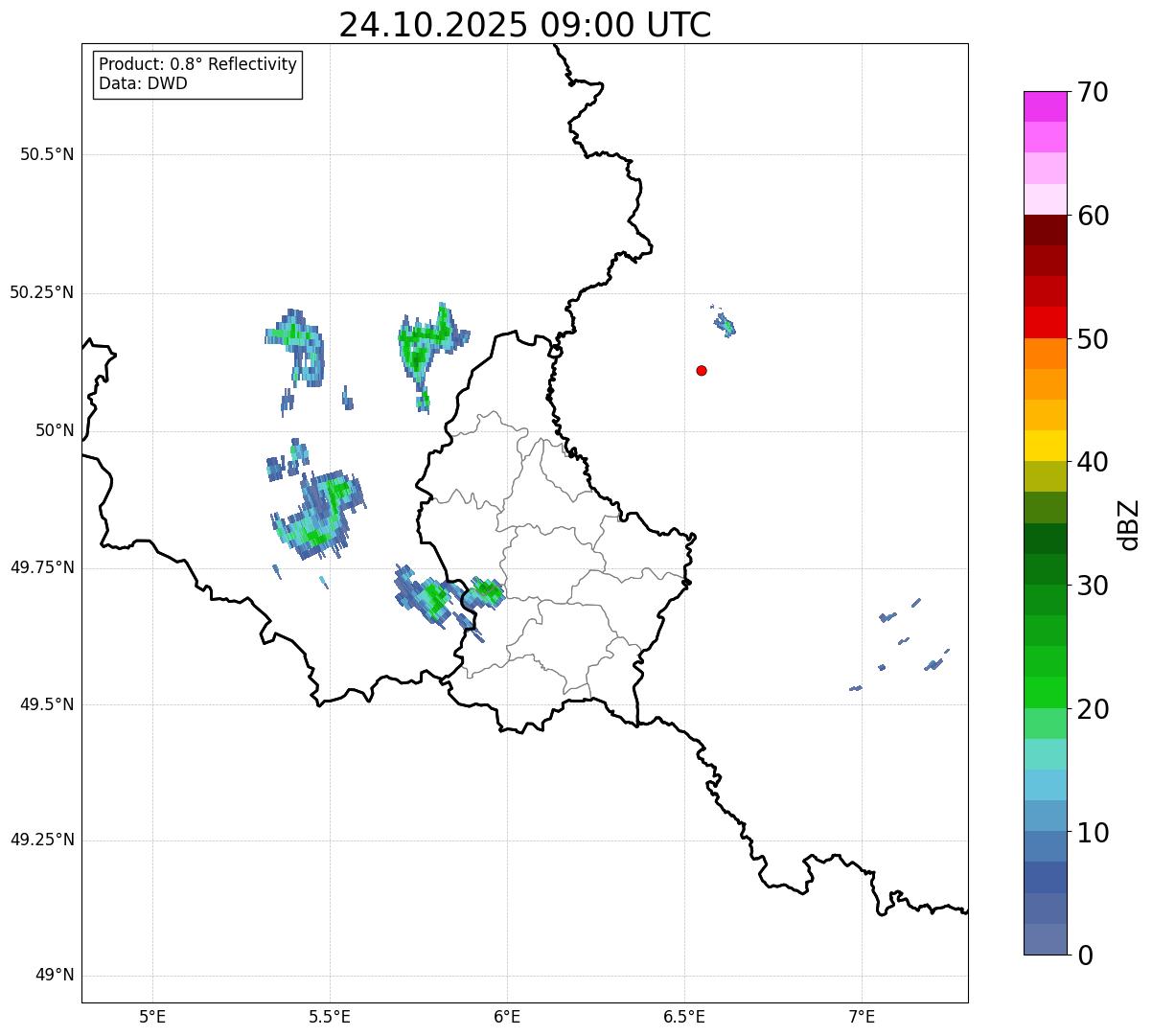Click the 6°E longitude label
The image size is (1152, 1036).
pos(507,1017)
